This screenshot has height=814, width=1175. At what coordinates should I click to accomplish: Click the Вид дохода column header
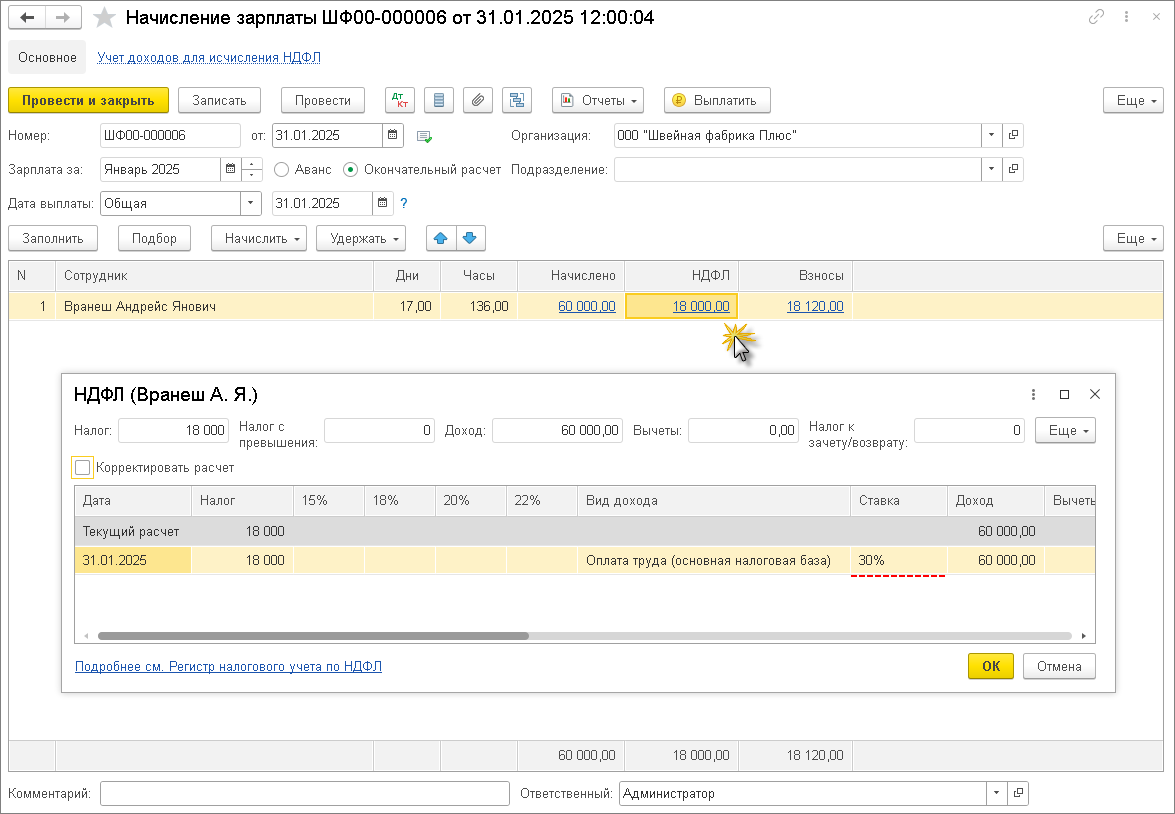713,501
